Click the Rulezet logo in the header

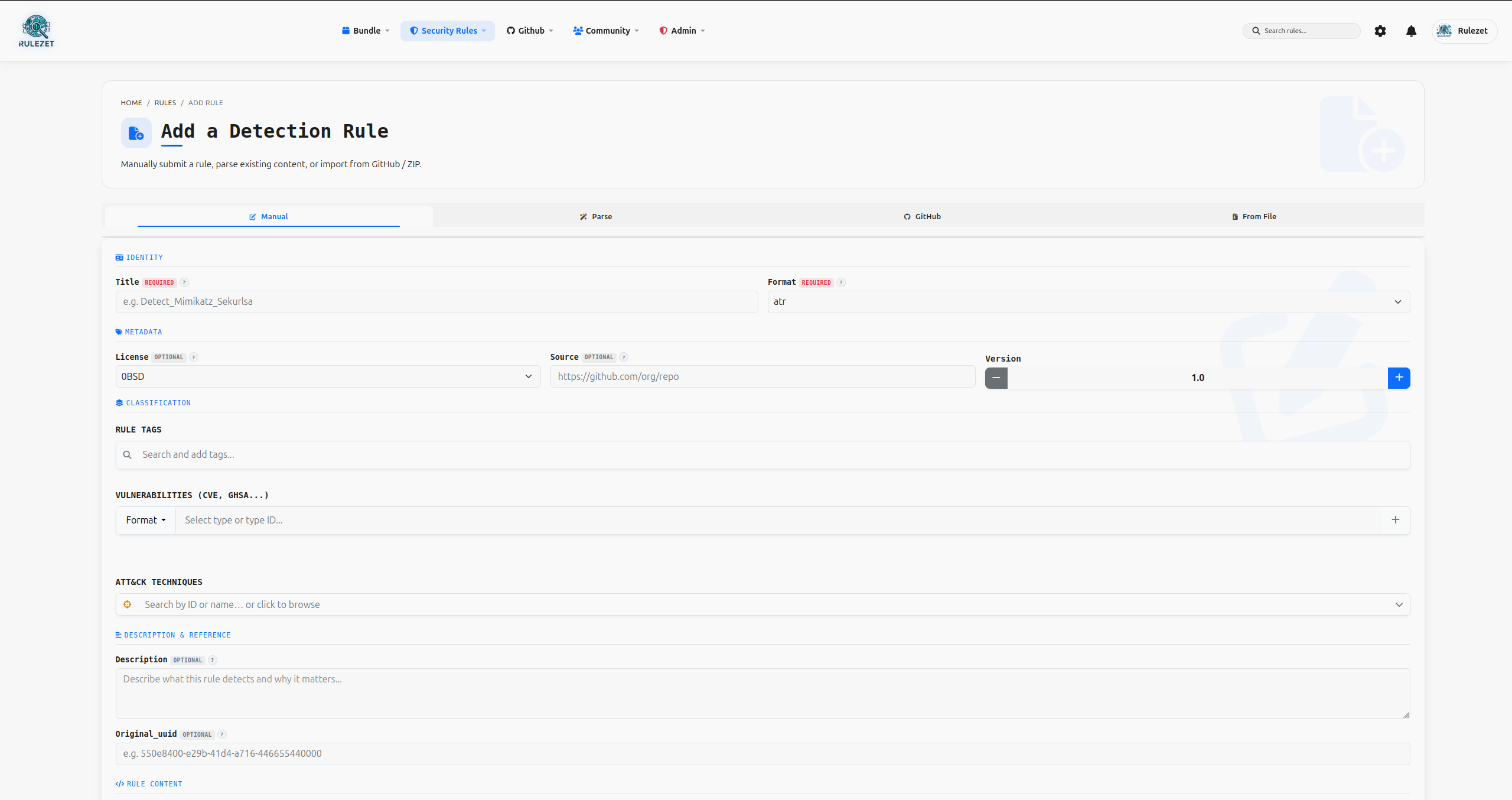[36, 31]
